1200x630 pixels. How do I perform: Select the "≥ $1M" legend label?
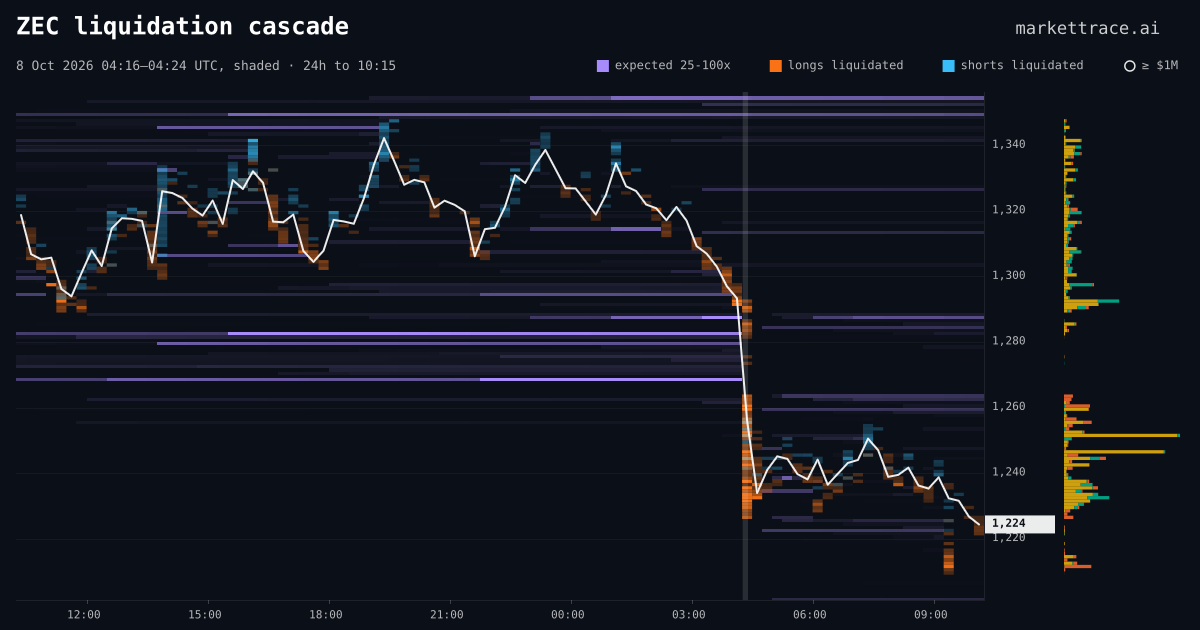pyautogui.click(x=1160, y=66)
